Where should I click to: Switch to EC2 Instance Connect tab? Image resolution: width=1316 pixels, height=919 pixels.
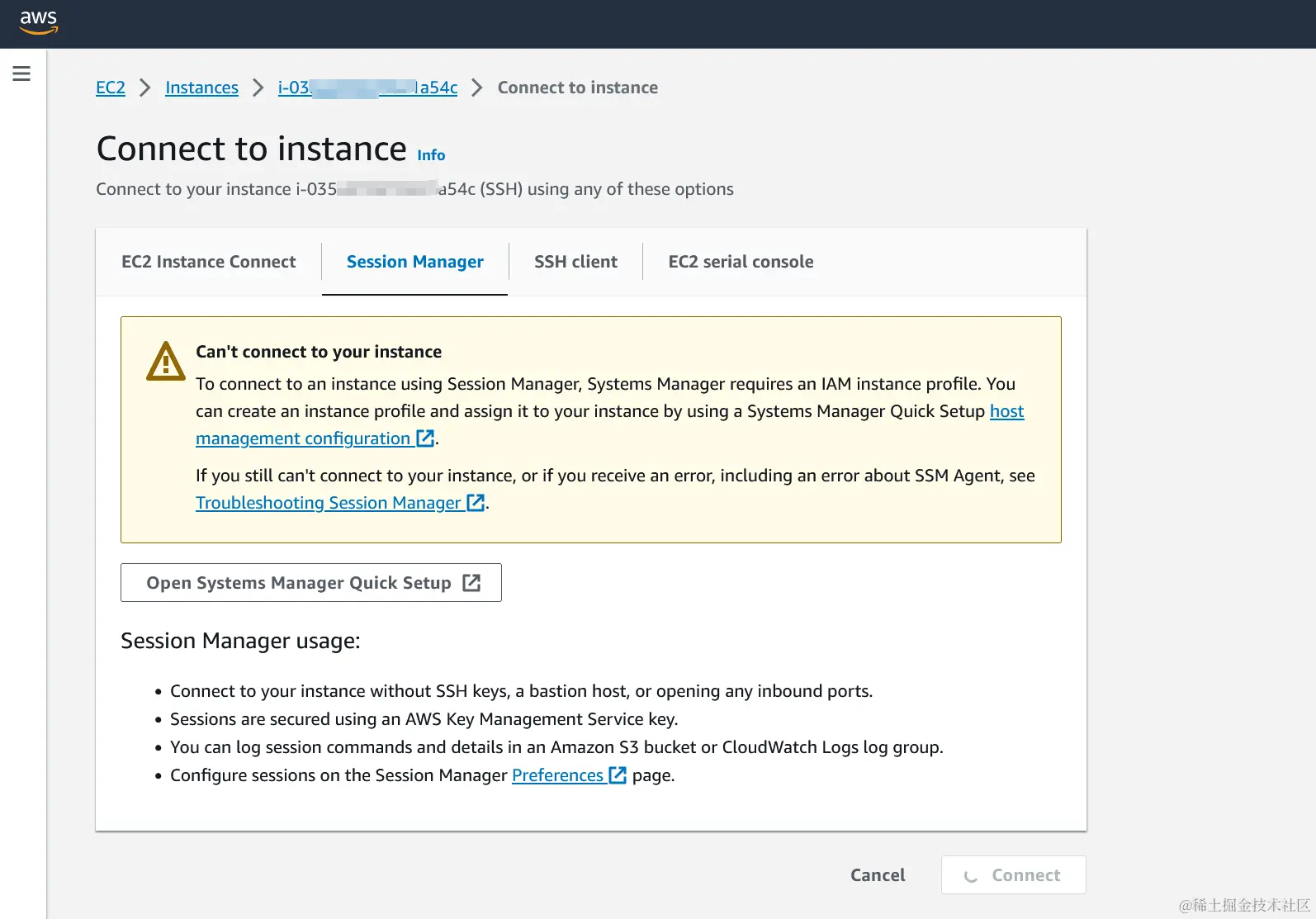click(x=208, y=262)
